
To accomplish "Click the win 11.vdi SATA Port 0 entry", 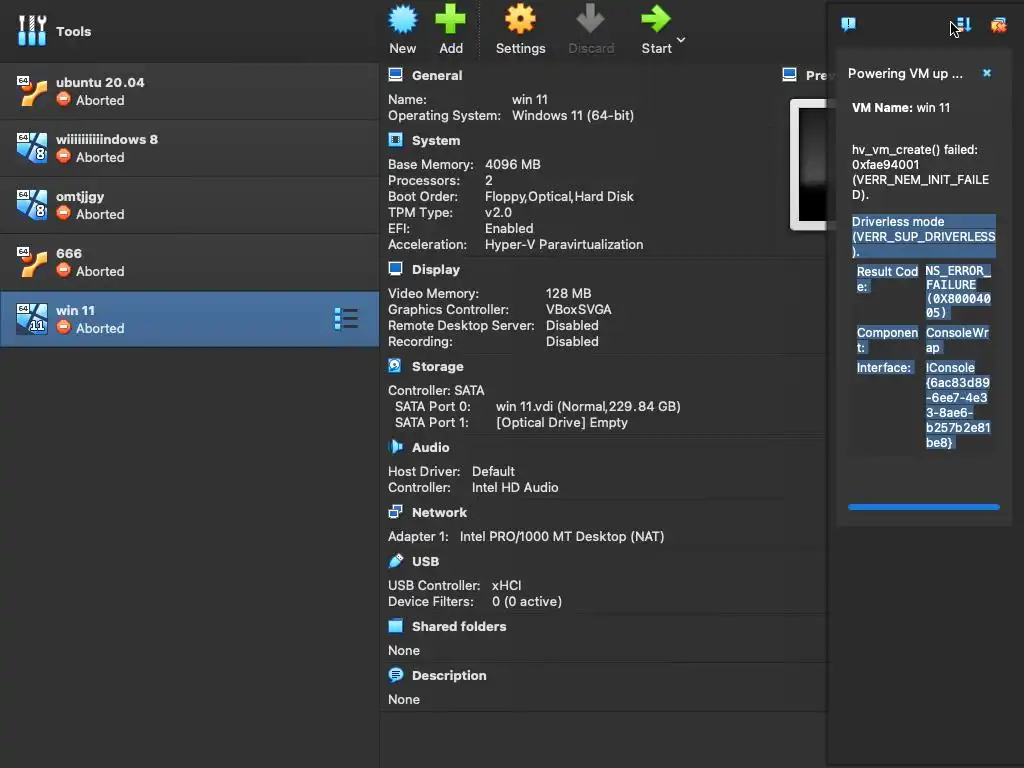I will pos(588,406).
